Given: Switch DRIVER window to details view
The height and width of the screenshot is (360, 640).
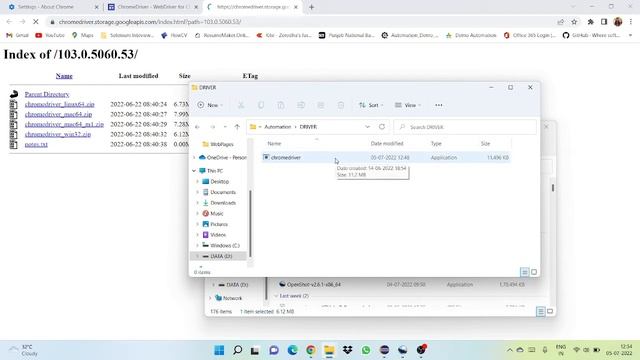Looking at the screenshot, I should pyautogui.click(x=524, y=272).
